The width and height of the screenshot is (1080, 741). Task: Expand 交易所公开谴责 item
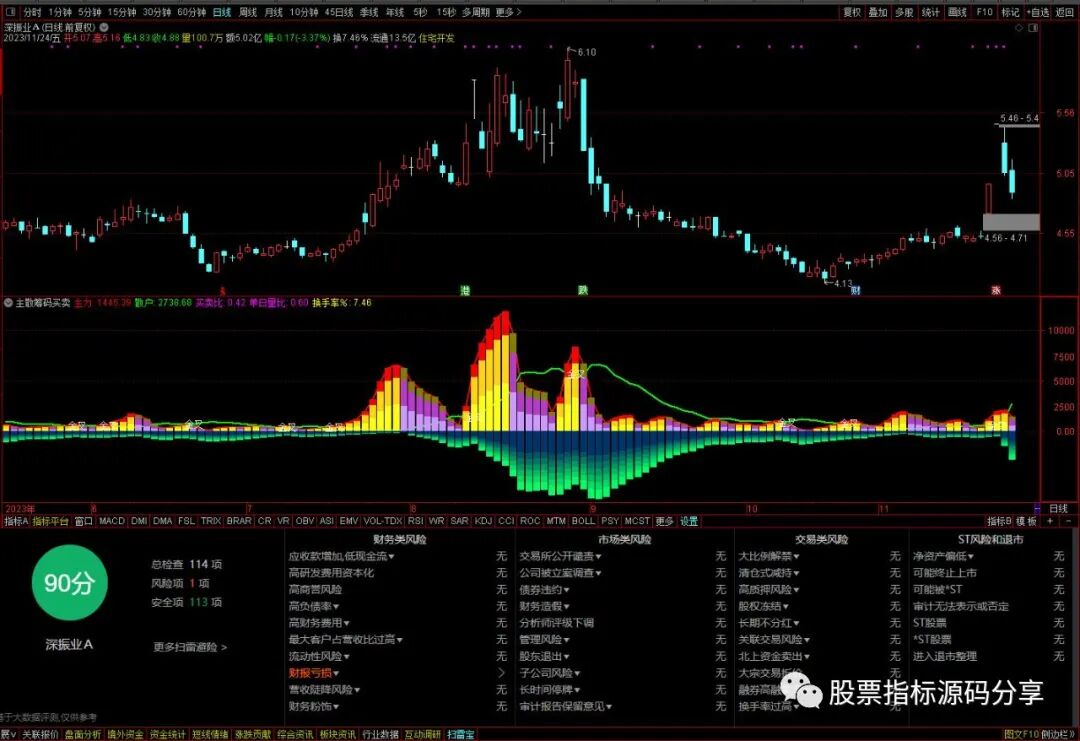[x=561, y=556]
